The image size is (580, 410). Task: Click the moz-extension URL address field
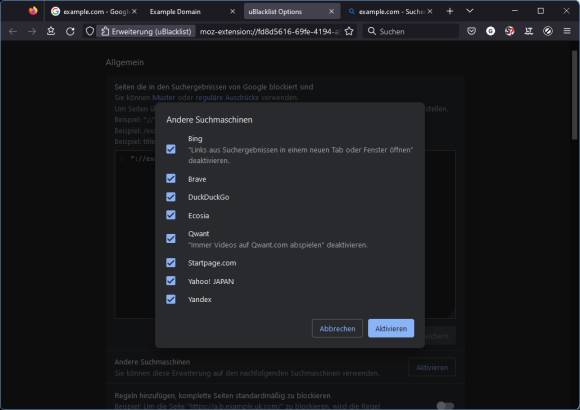tap(269, 31)
